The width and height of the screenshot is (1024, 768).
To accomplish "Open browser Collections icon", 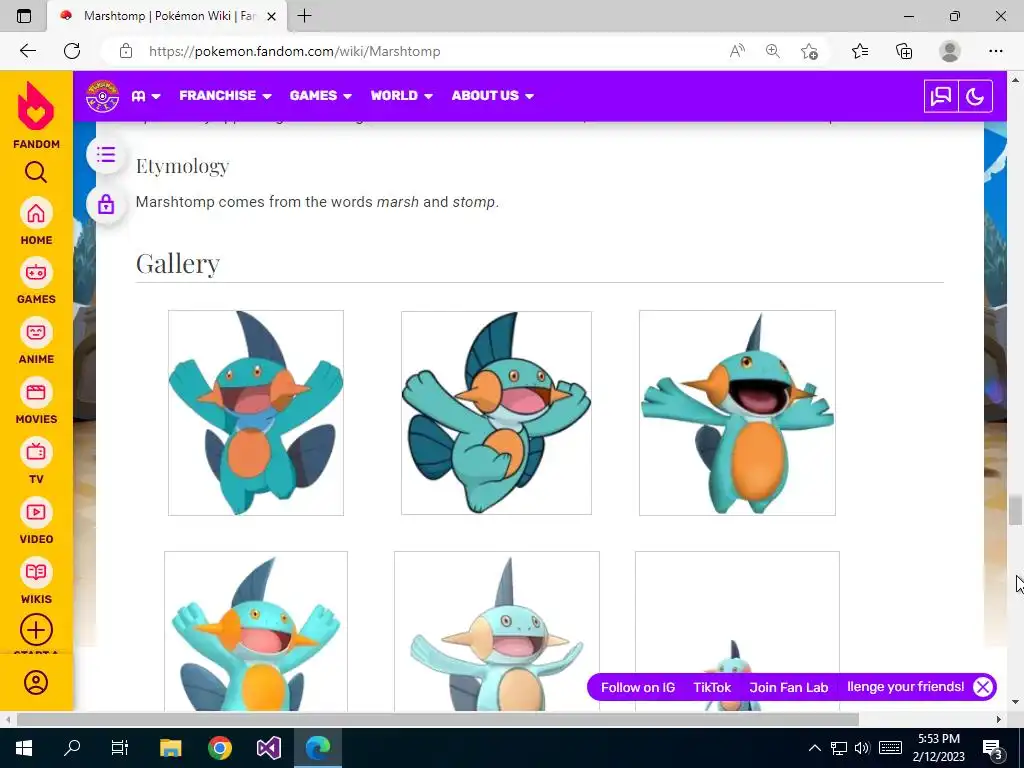I will (904, 51).
